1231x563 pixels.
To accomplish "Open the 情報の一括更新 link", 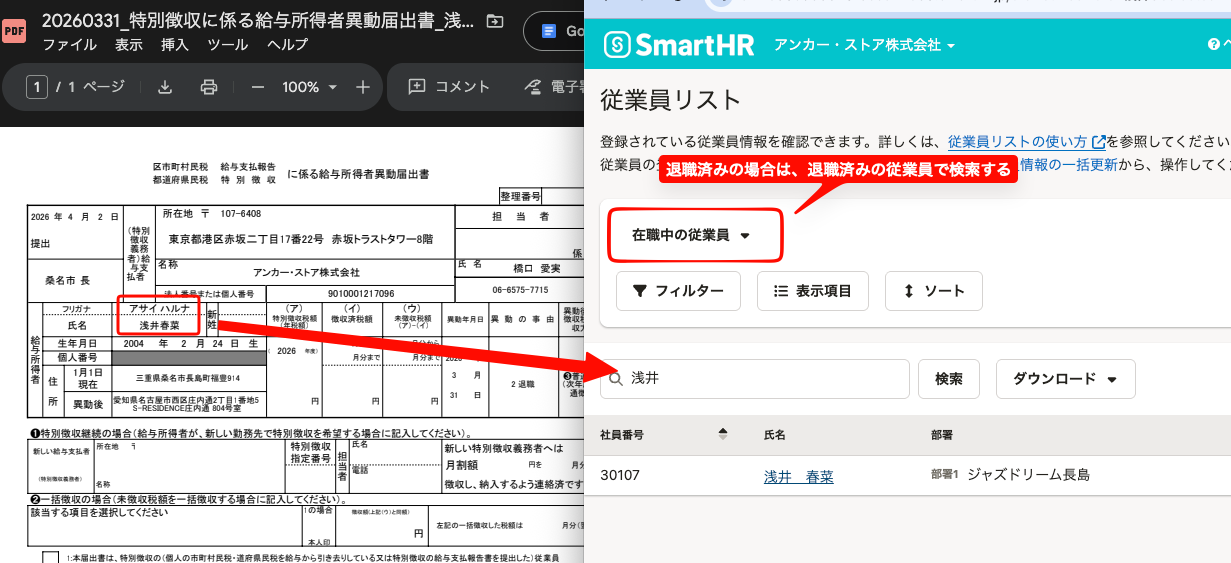I will coord(1070,164).
